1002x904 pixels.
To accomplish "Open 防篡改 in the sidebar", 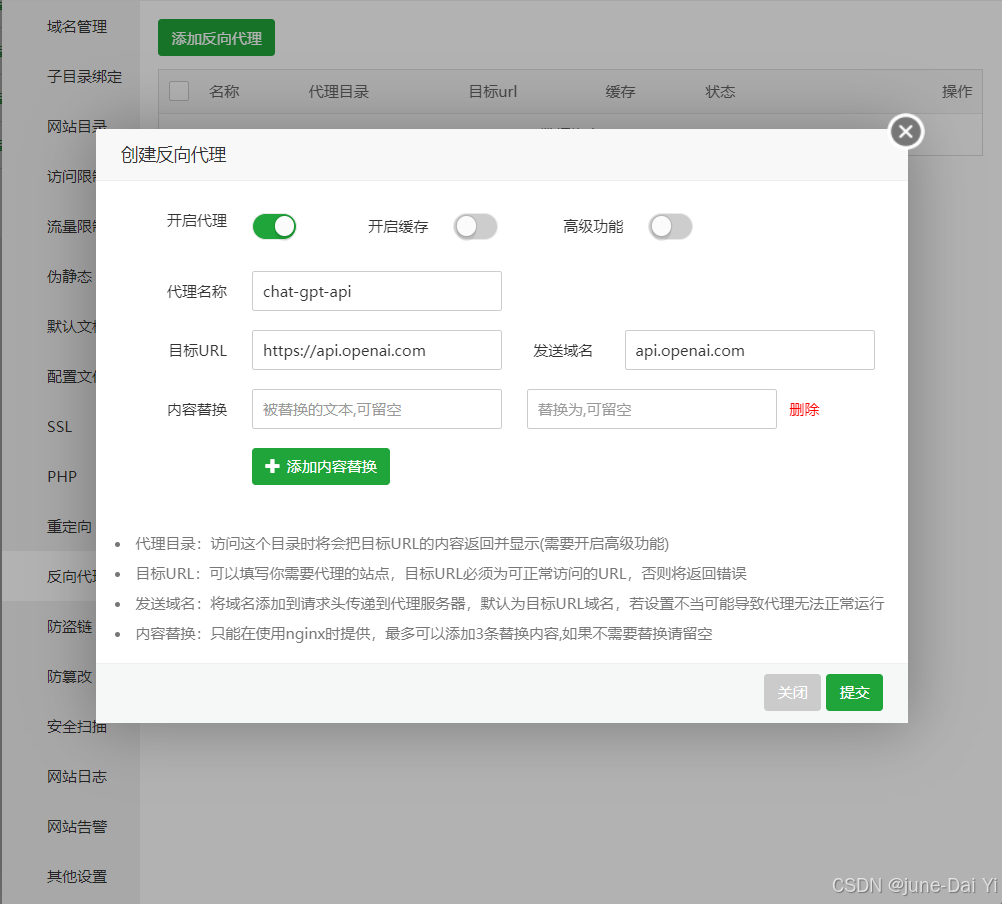I will point(69,677).
